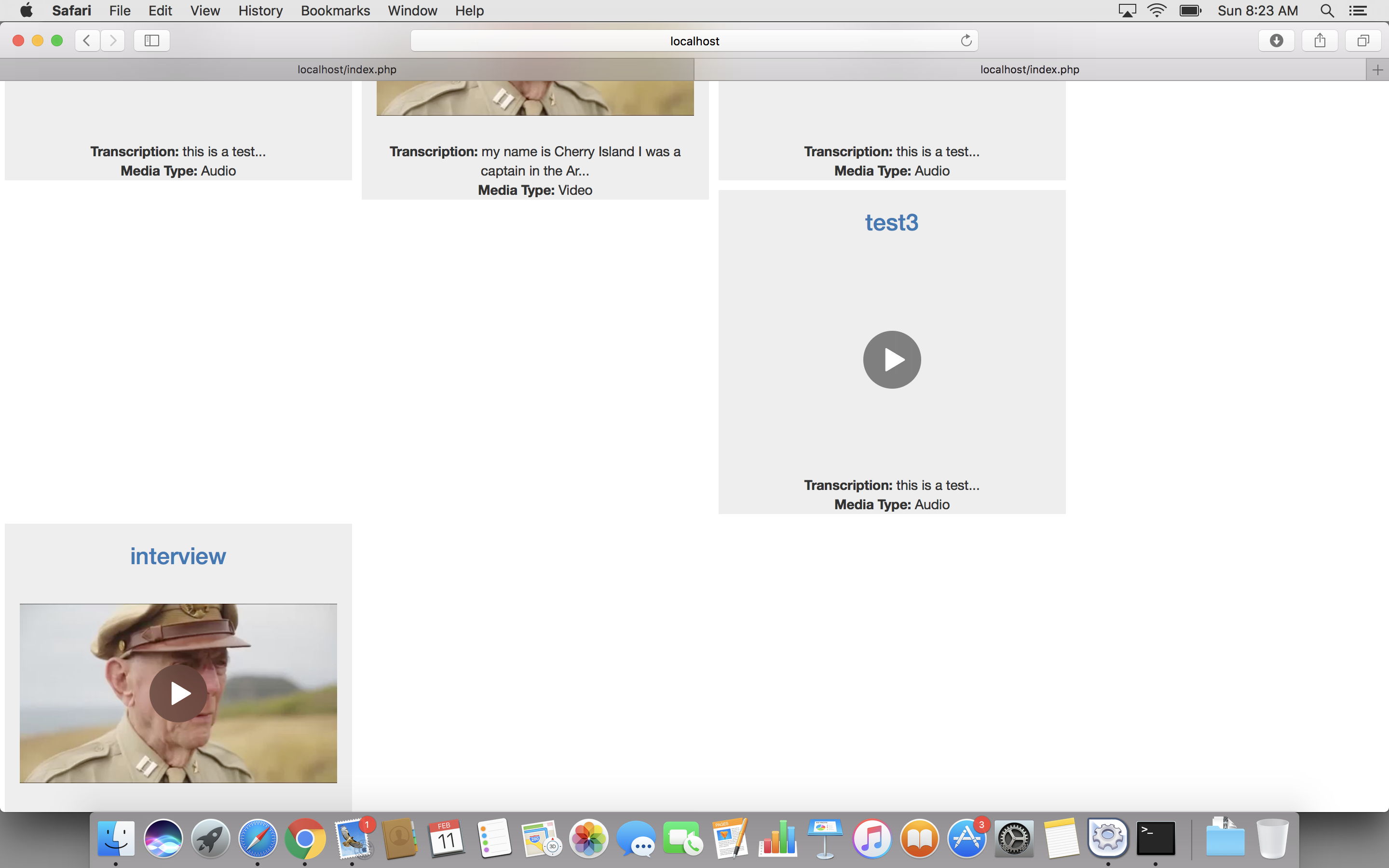Click the forward navigation arrow
This screenshot has width=1389, height=868.
click(x=113, y=40)
